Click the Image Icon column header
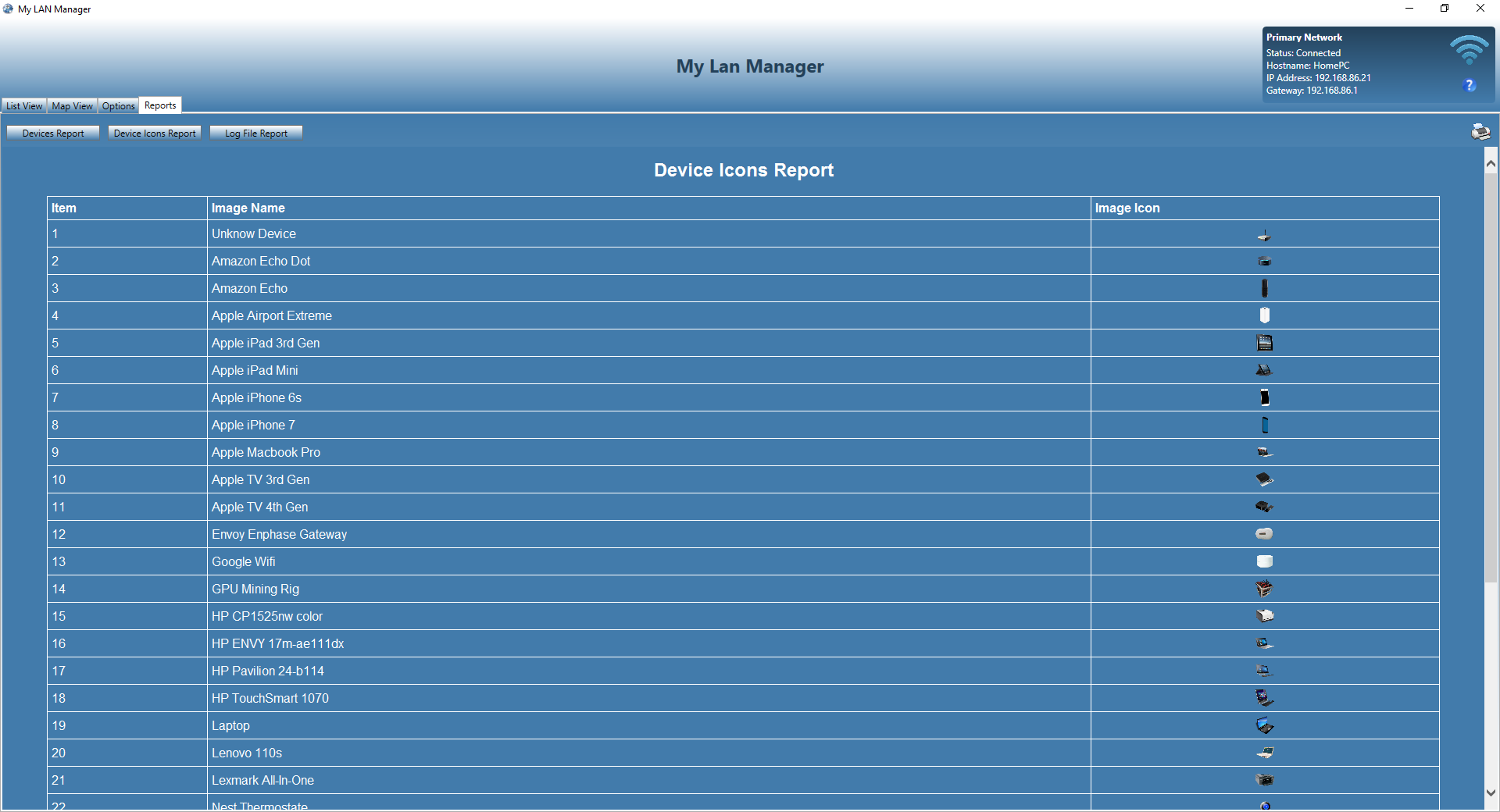 point(1265,208)
